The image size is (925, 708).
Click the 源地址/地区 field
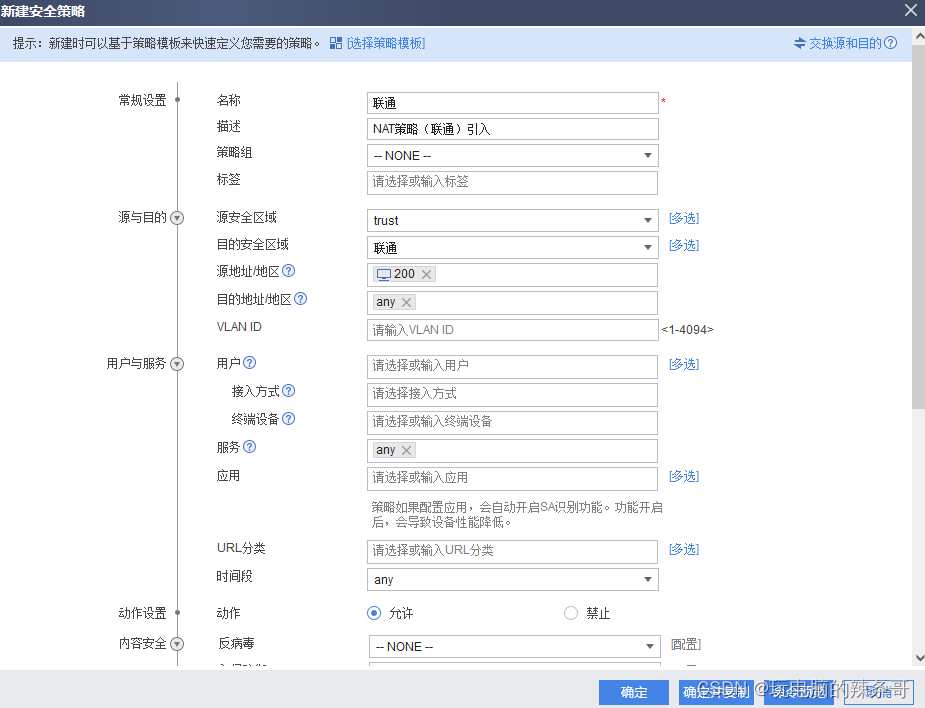click(513, 275)
